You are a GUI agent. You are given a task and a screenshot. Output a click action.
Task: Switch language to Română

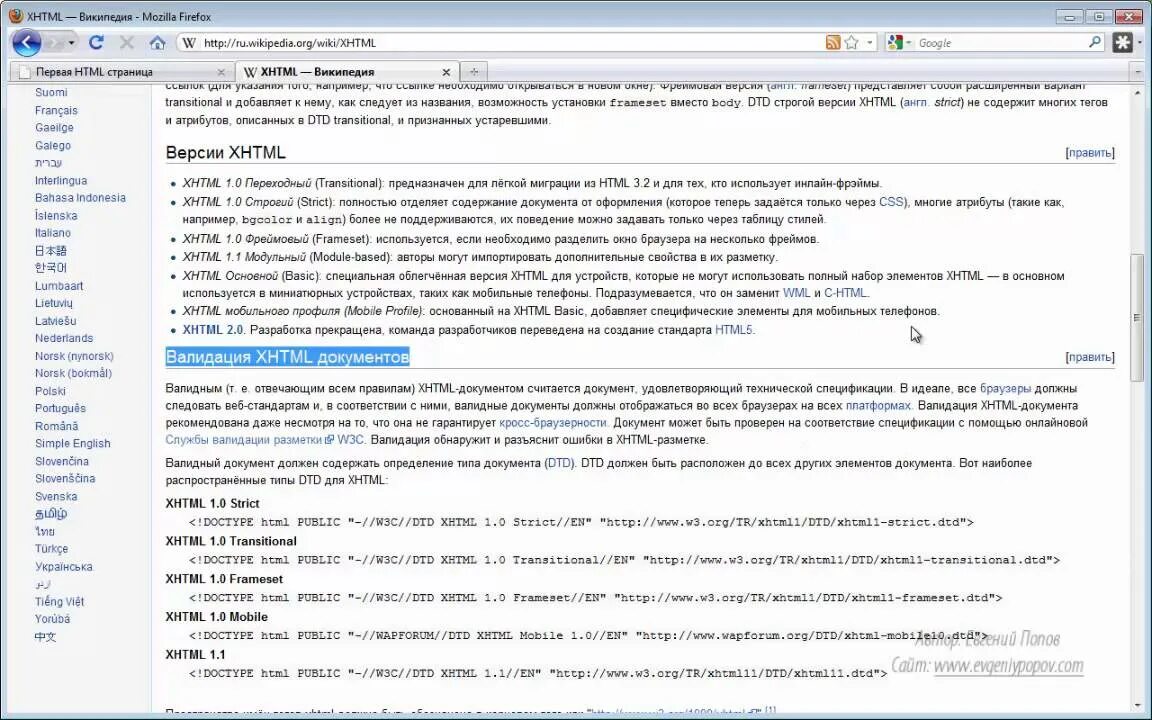[x=56, y=426]
